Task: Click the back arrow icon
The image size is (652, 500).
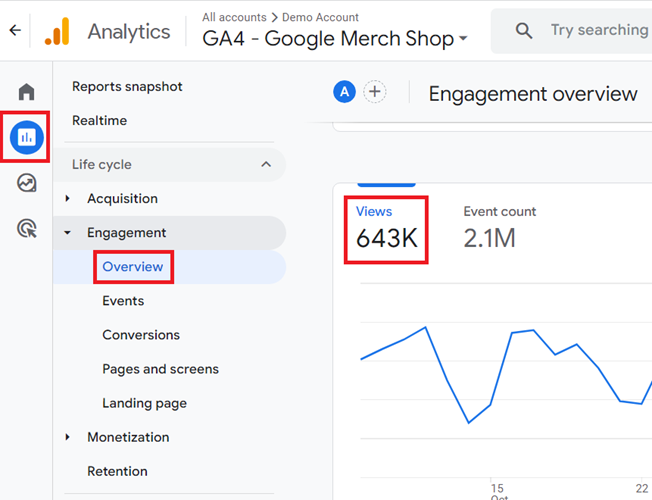Action: click(x=15, y=30)
